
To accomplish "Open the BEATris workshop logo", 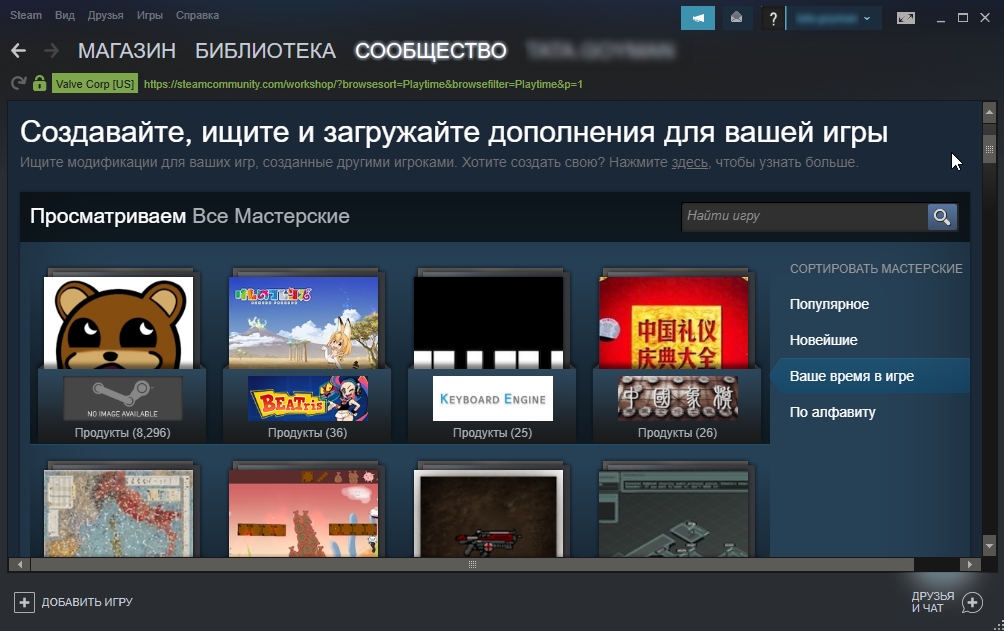I will click(308, 398).
